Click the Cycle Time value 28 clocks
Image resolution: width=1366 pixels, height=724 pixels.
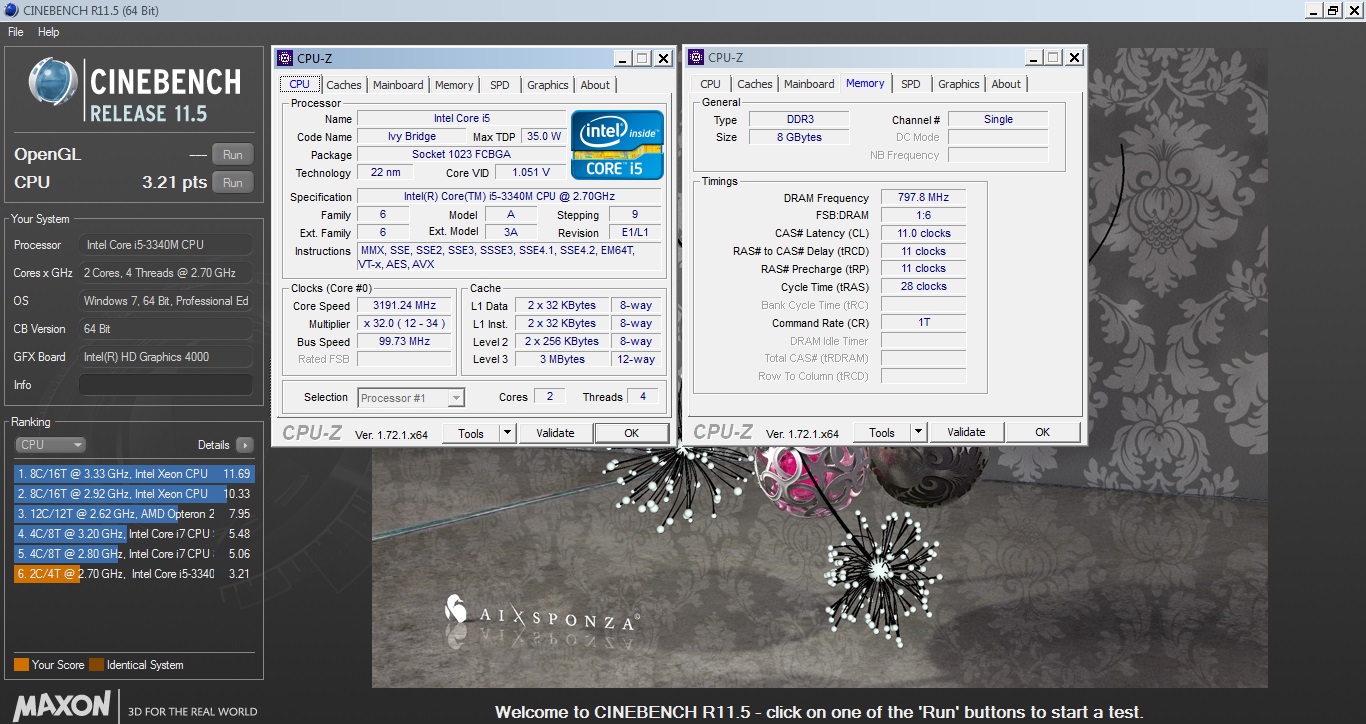[923, 287]
